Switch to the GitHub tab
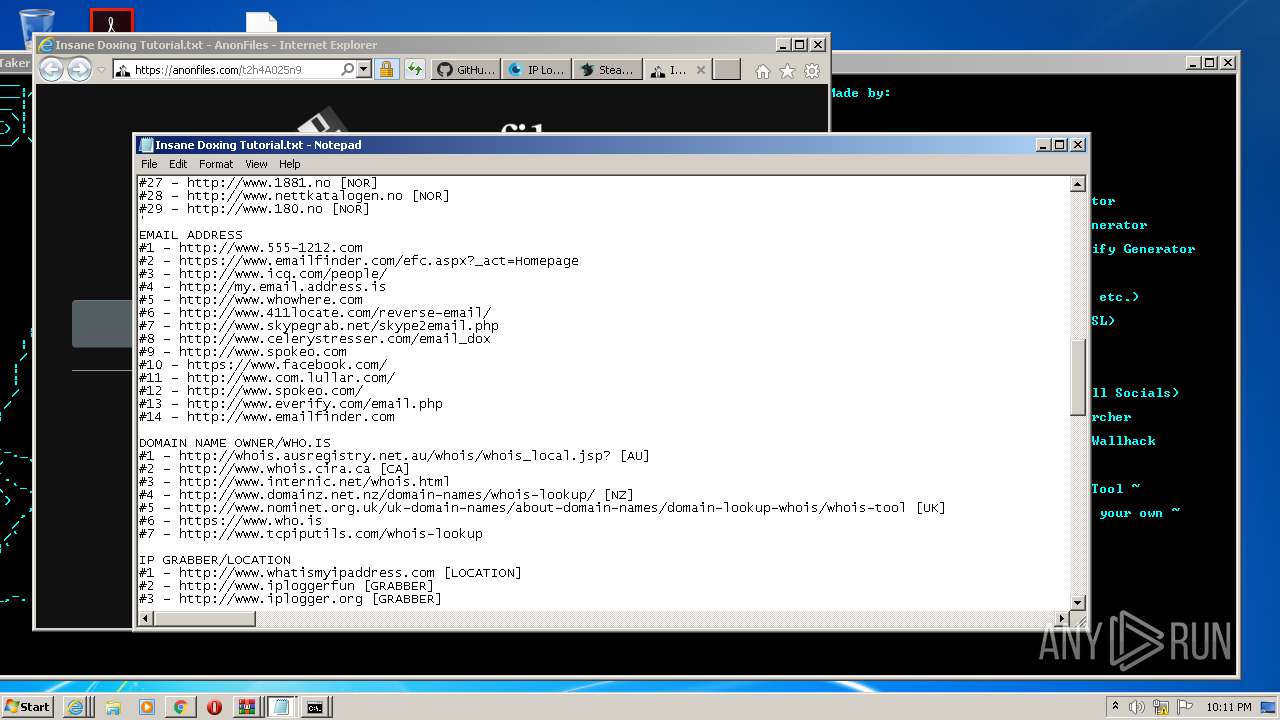Image resolution: width=1280 pixels, height=720 pixels. pos(465,70)
